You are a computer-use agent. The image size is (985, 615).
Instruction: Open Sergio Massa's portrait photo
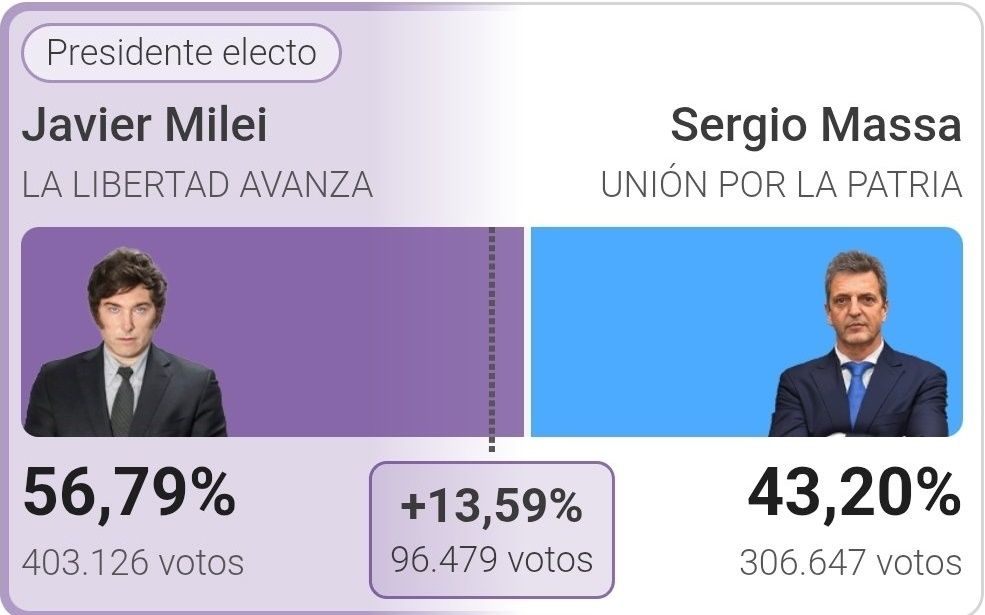point(859,344)
